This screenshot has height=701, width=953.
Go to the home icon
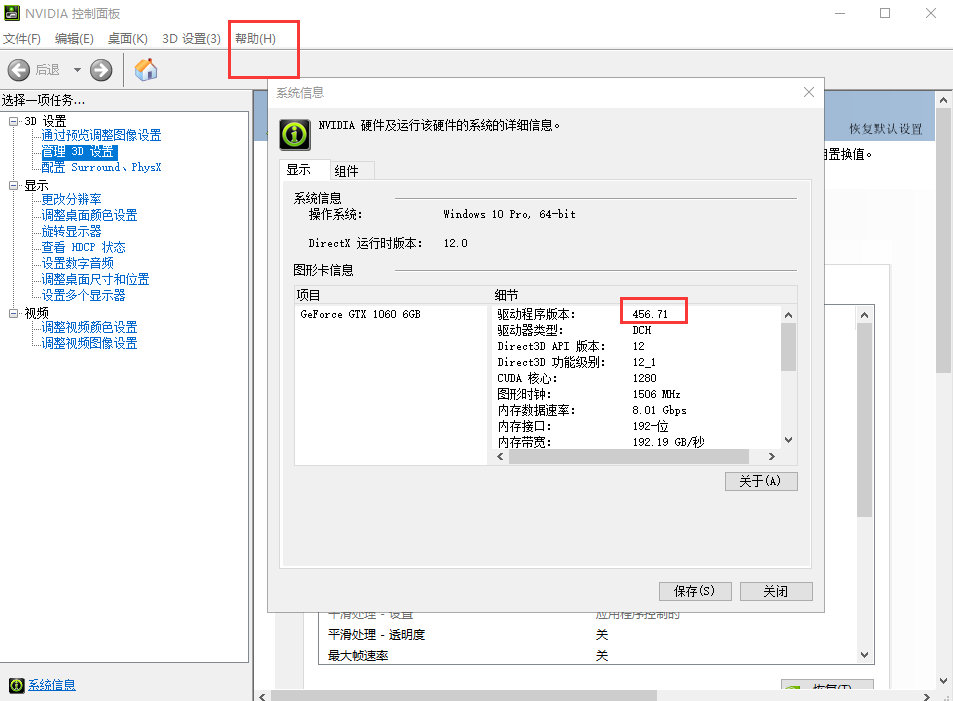(146, 70)
